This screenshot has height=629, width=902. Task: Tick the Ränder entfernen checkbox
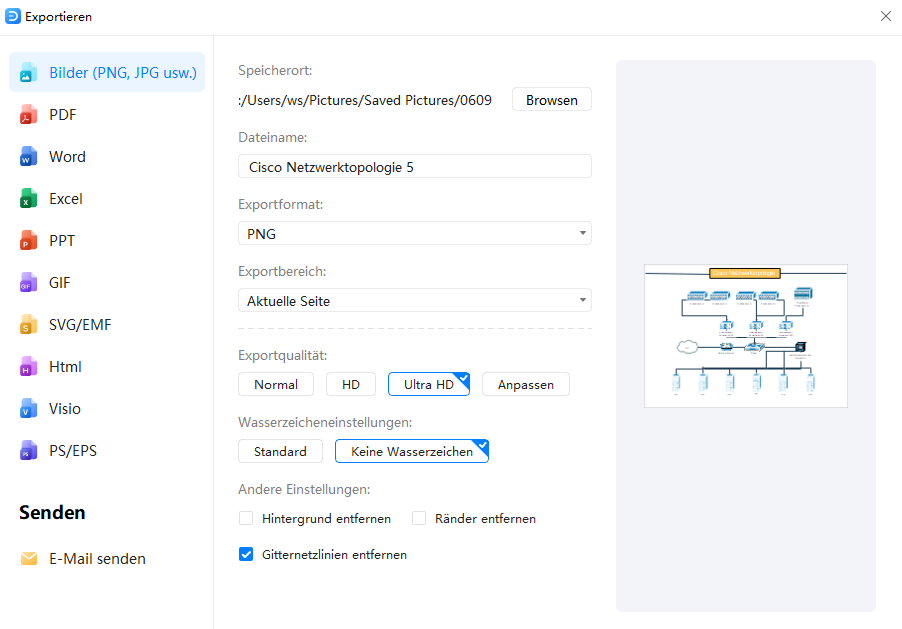pyautogui.click(x=419, y=519)
